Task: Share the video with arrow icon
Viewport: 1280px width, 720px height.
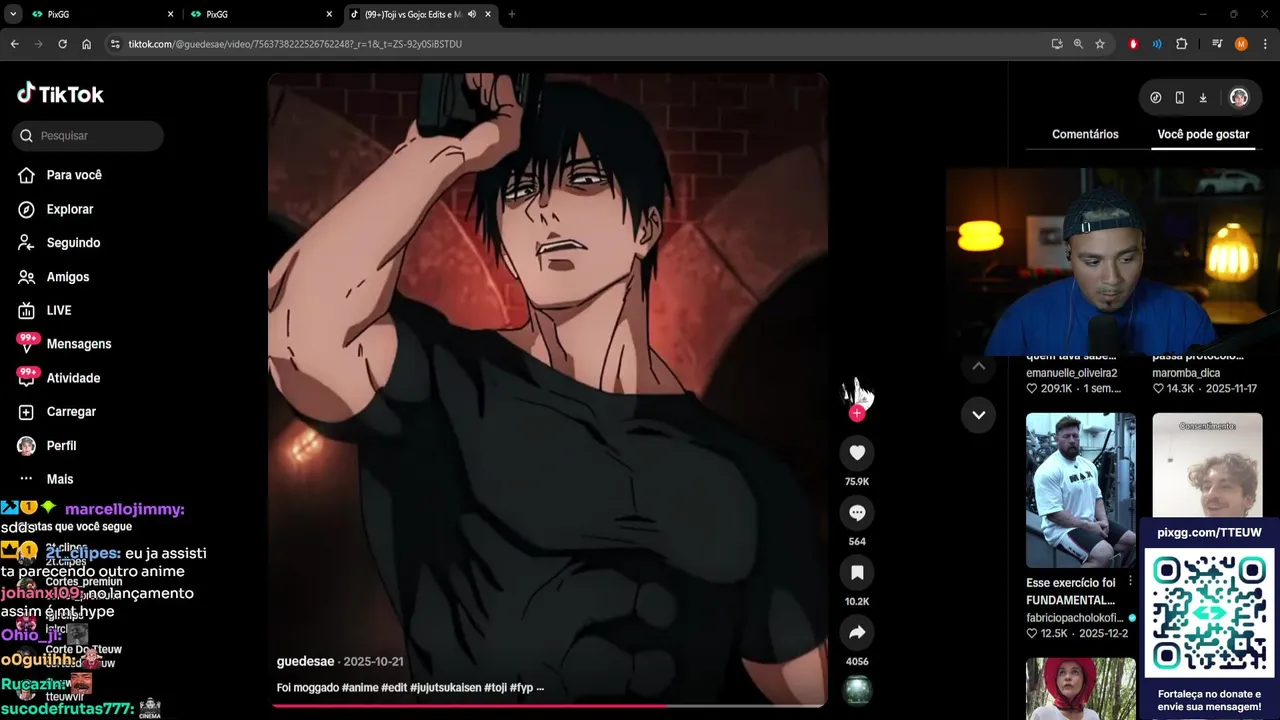Action: tap(857, 633)
